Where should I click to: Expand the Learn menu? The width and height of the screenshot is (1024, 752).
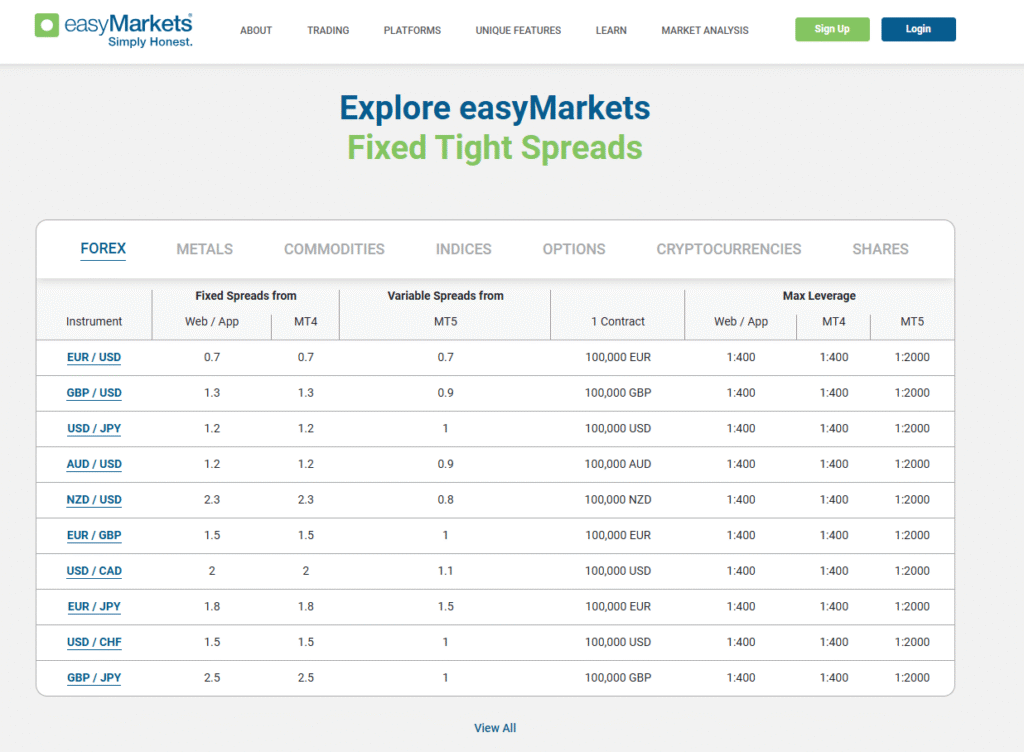(x=611, y=30)
